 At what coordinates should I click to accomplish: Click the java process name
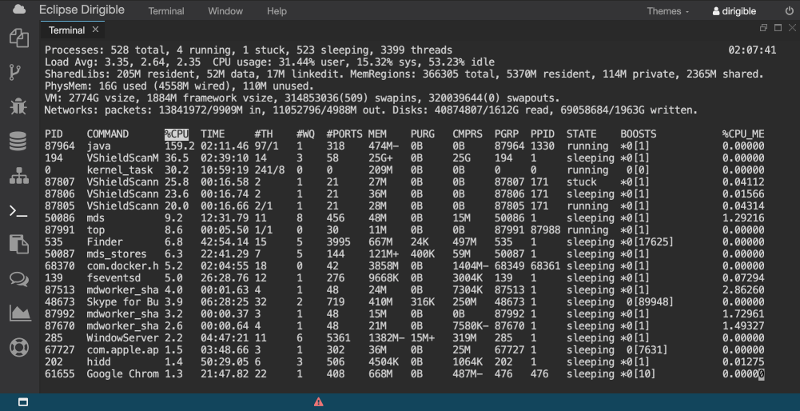98,146
